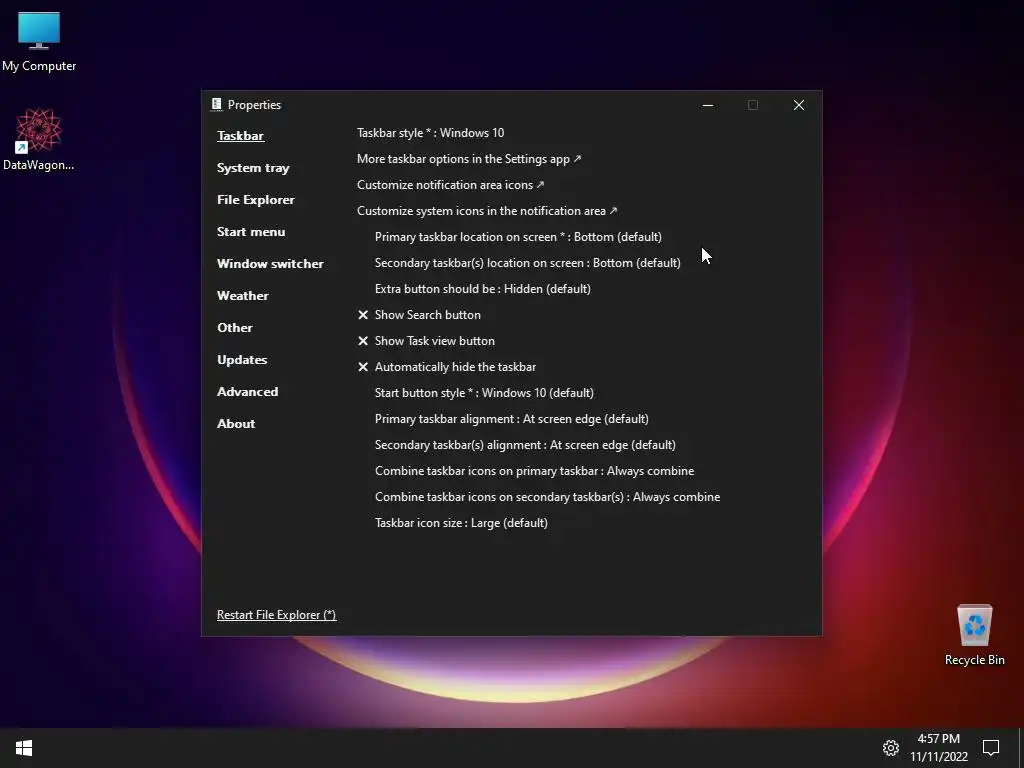The height and width of the screenshot is (768, 1024).
Task: Open the My Computer desktop icon
Action: (39, 41)
